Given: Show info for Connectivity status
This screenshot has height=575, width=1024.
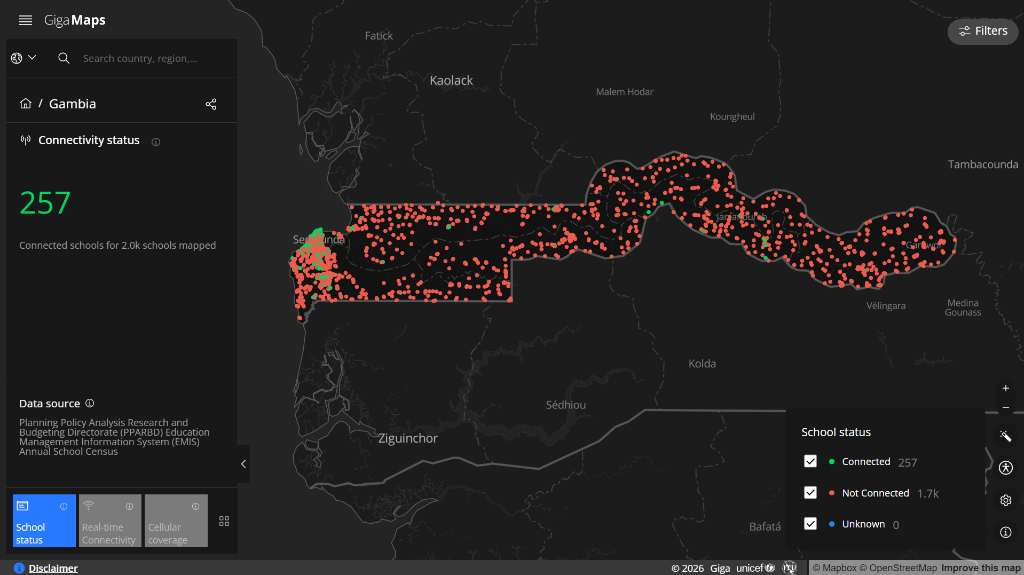Looking at the screenshot, I should (155, 141).
